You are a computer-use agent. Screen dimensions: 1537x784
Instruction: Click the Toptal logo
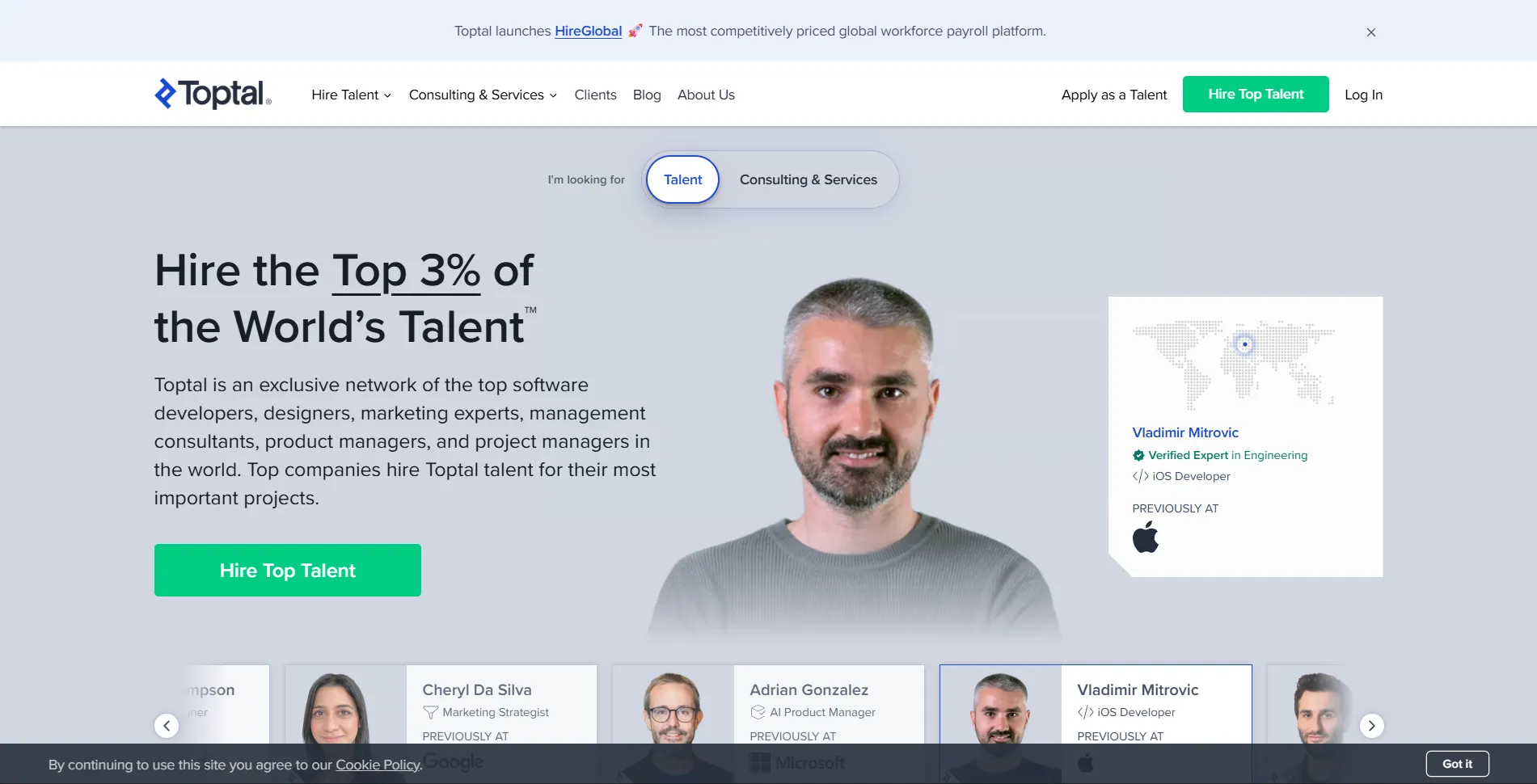213,94
